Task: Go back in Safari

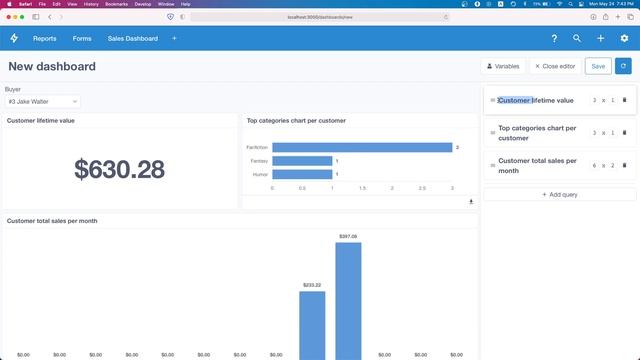Action: (50, 17)
